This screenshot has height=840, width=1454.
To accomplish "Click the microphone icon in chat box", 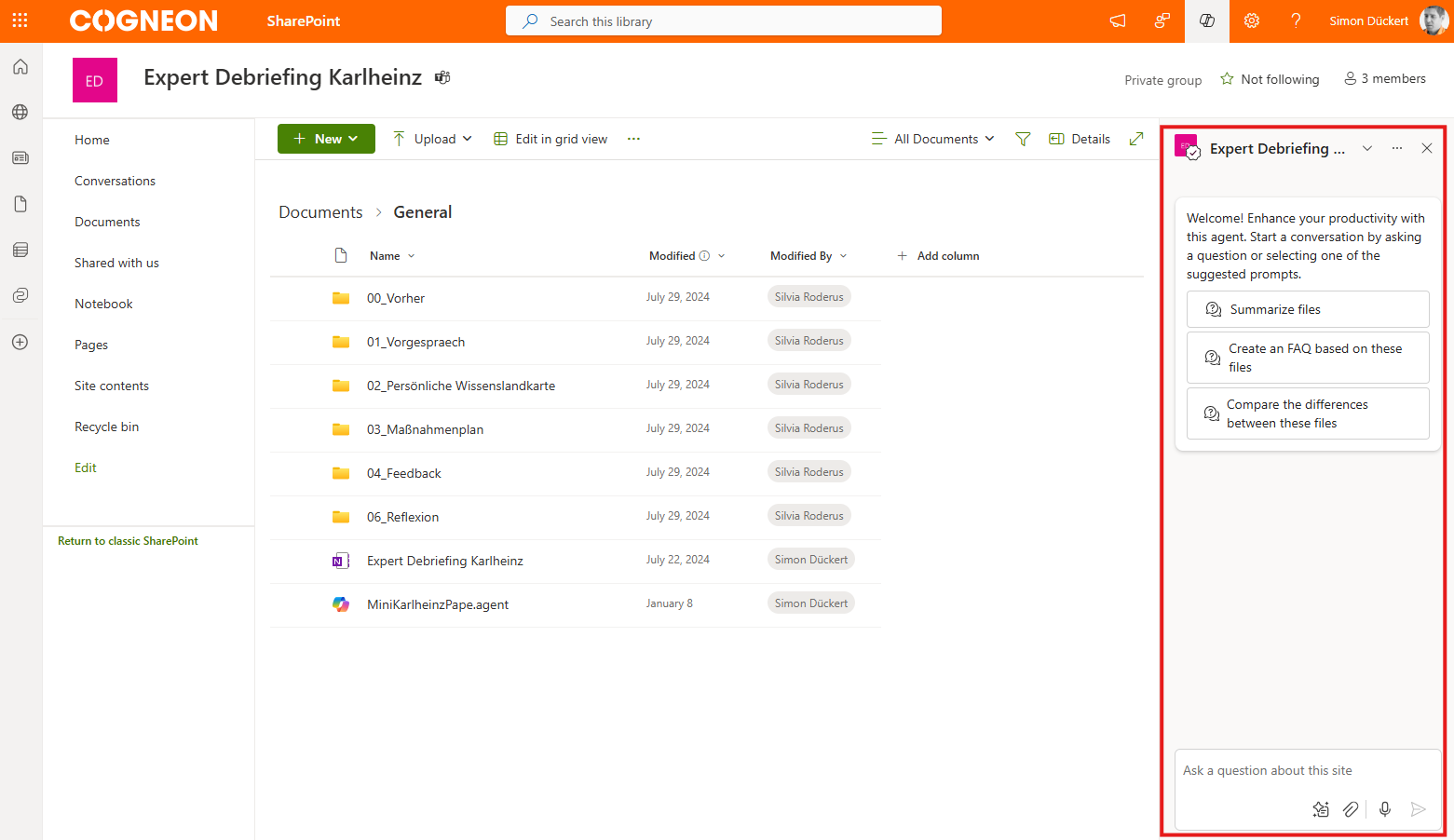I will pos(1384,809).
